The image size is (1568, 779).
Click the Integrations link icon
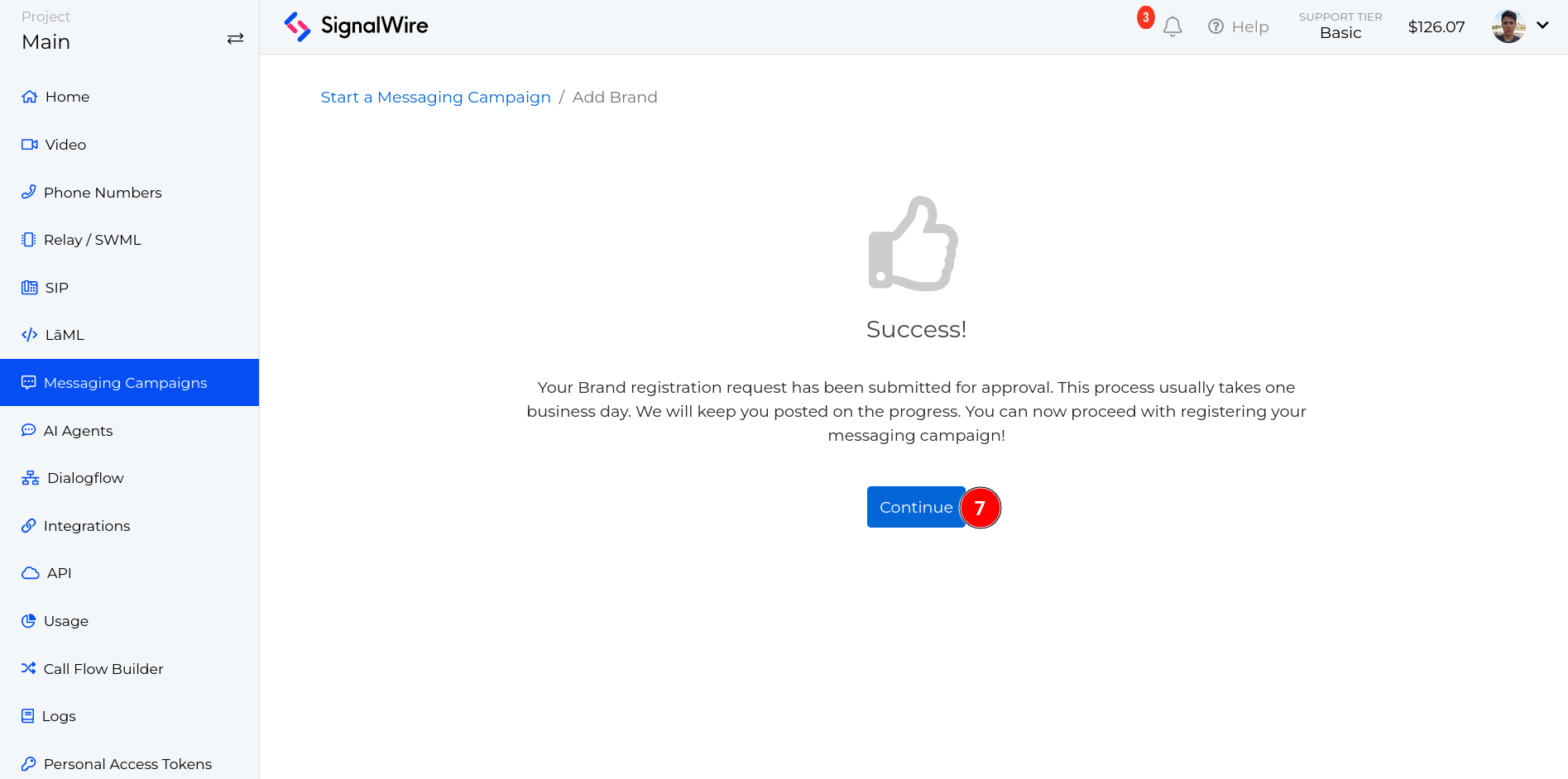click(x=29, y=525)
